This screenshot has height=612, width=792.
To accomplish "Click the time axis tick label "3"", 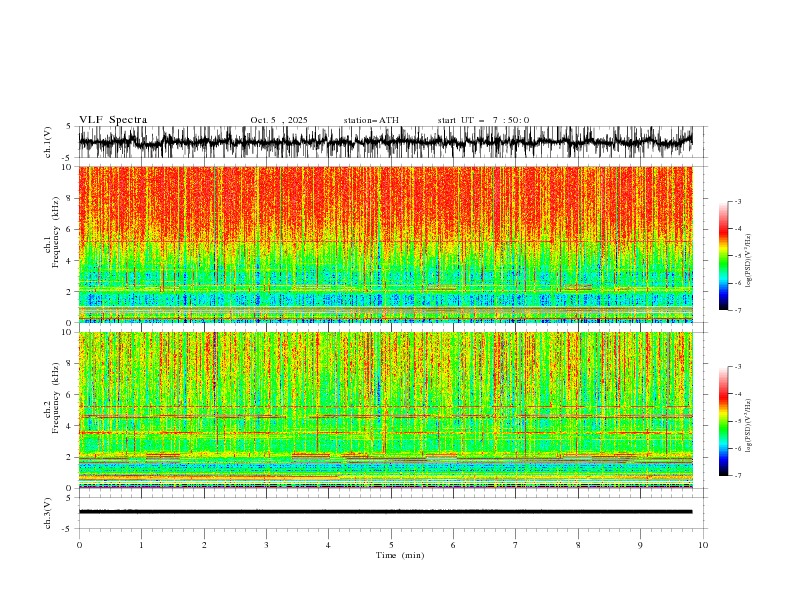I will click(x=266, y=545).
